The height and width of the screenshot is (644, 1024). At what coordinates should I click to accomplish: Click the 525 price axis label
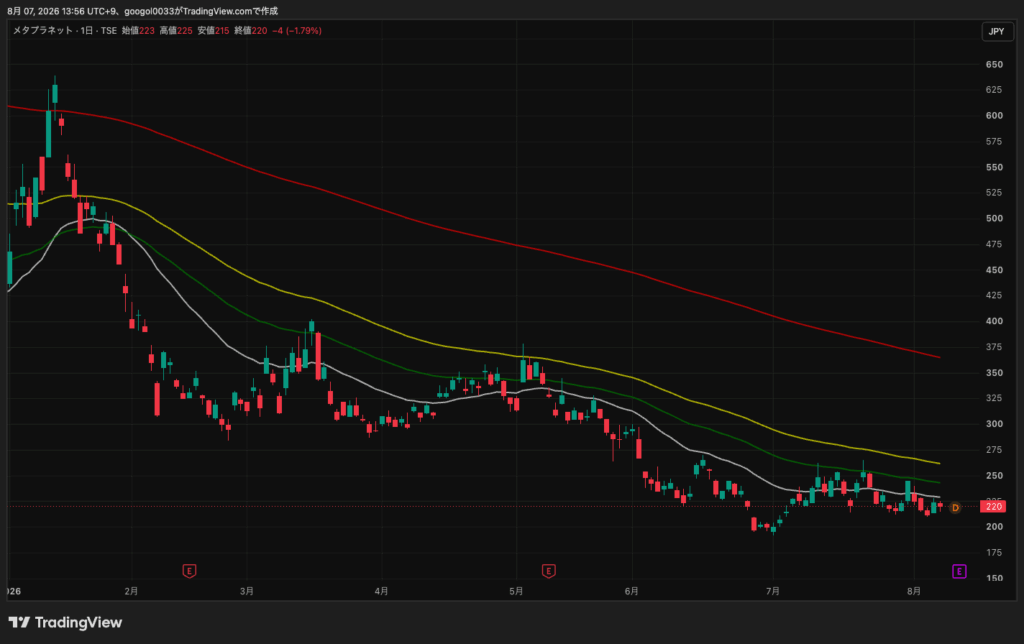994,193
